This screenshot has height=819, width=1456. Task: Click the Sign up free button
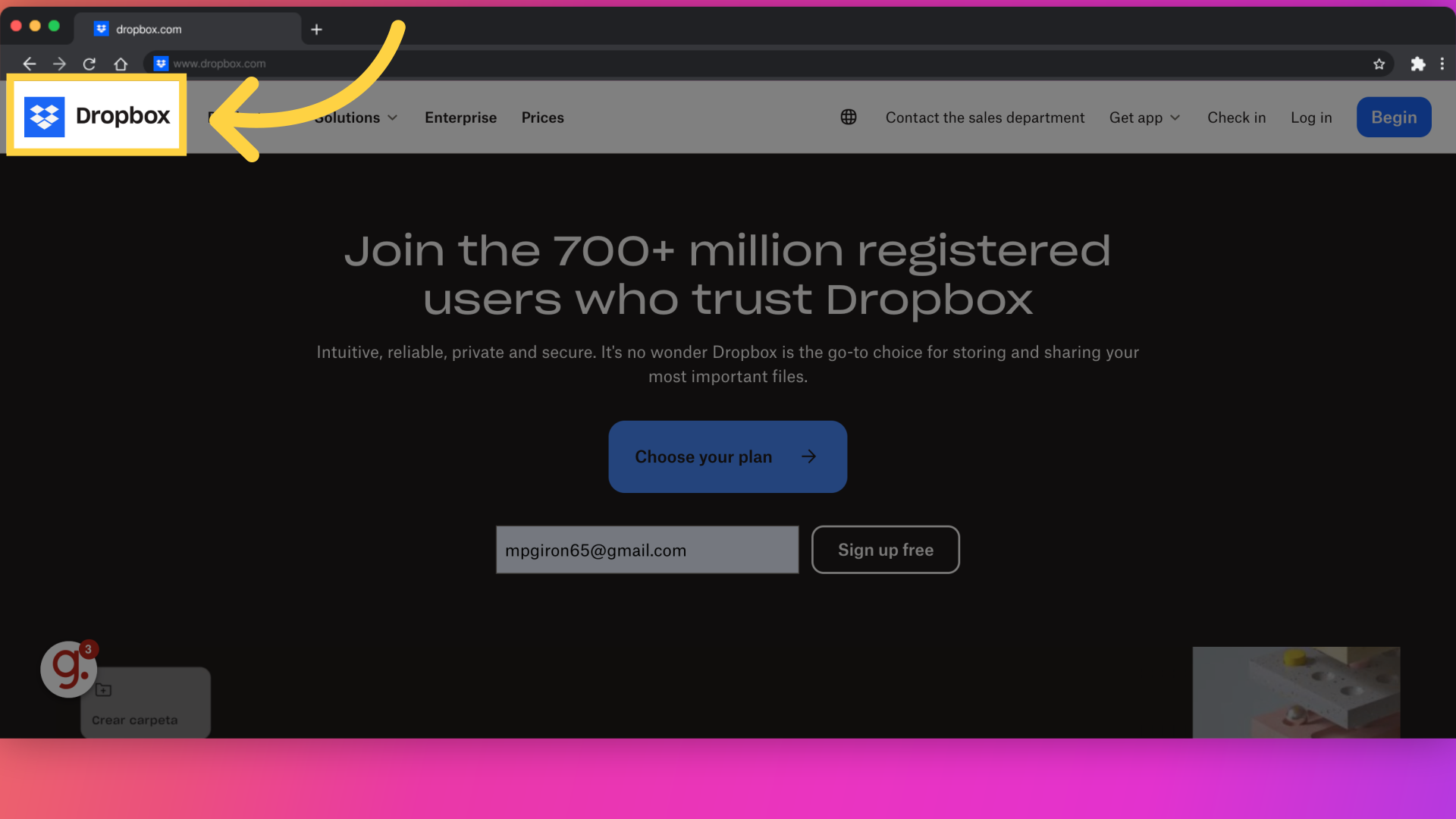(x=885, y=549)
